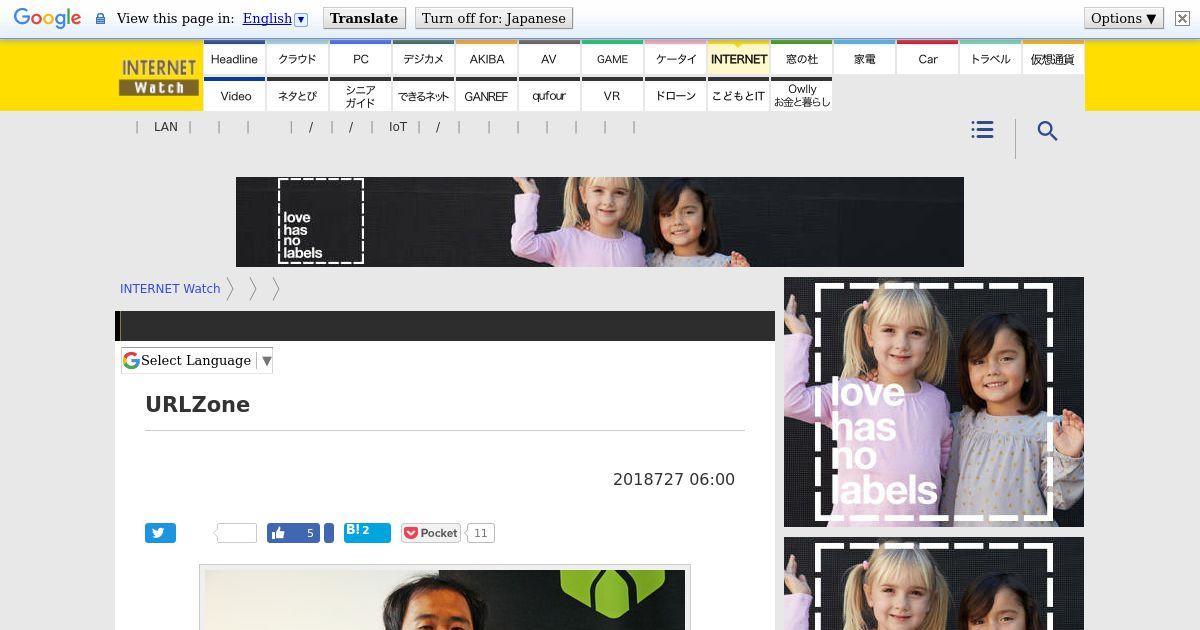This screenshot has width=1200, height=630.
Task: Close the Google Translate bar
Action: coord(1182,19)
